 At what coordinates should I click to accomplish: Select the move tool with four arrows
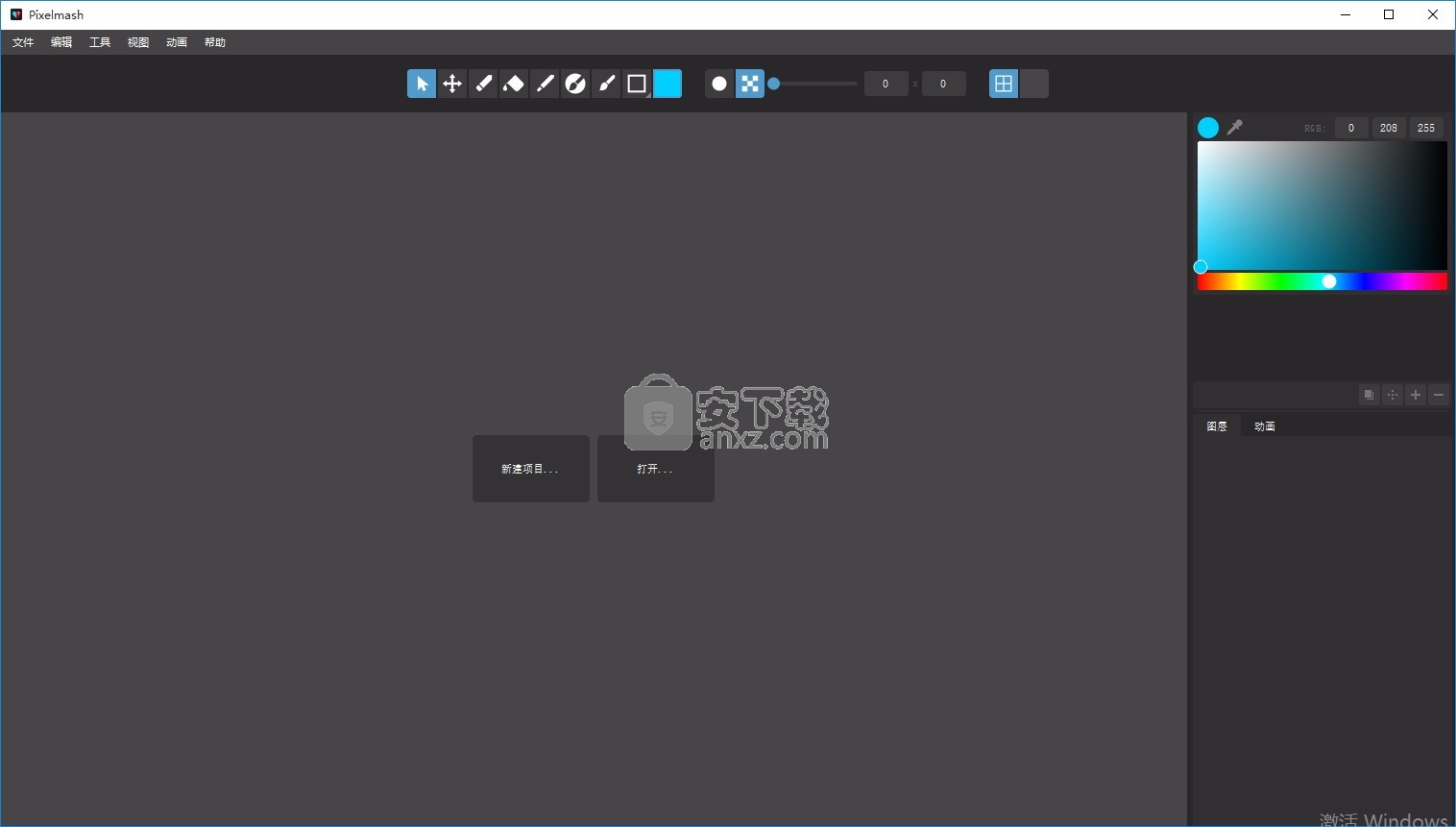(452, 84)
